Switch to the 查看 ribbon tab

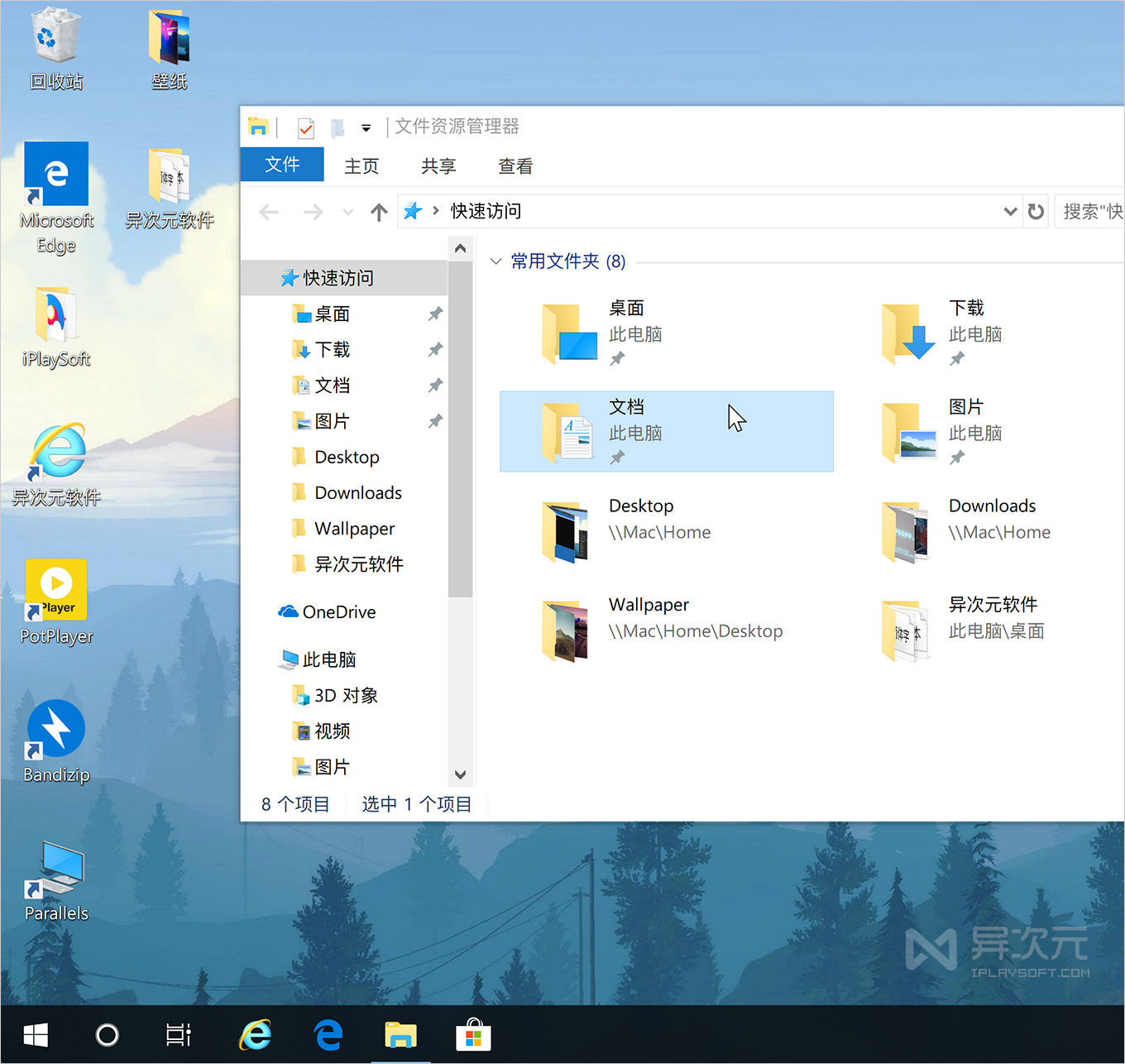click(x=515, y=165)
